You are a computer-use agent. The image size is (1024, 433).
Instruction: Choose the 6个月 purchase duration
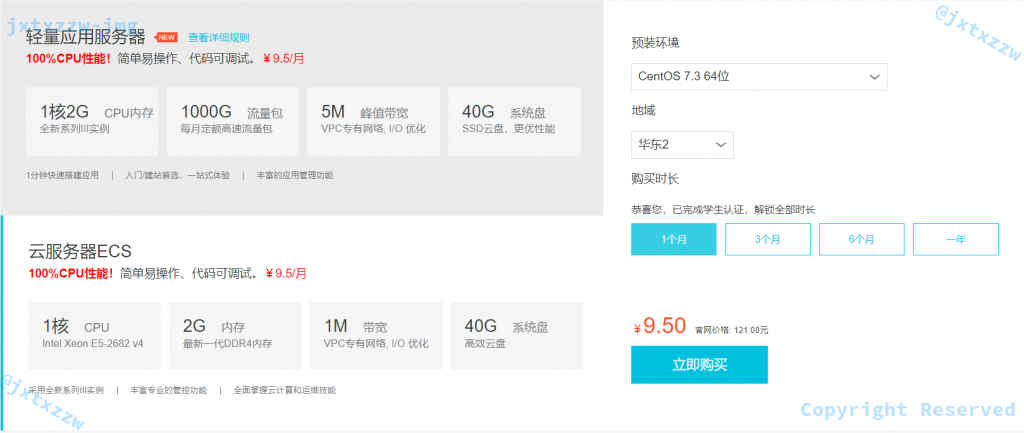coord(861,239)
